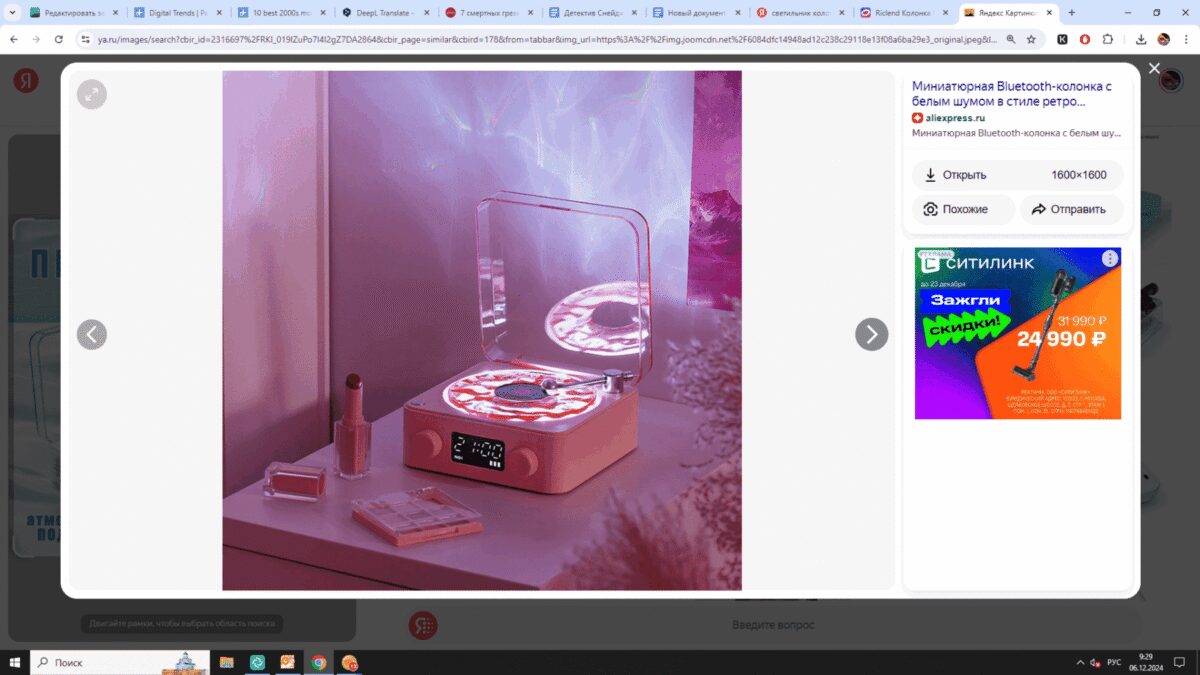The width and height of the screenshot is (1200, 675).
Task: Open the browser extensions puzzle icon
Action: pos(1108,39)
